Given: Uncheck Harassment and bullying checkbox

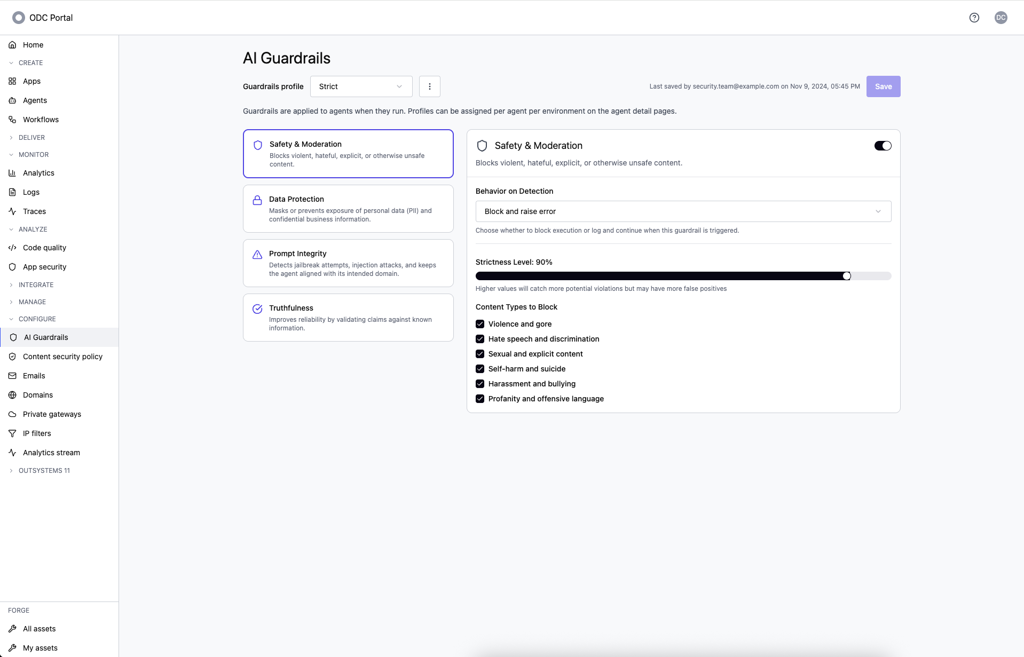Looking at the screenshot, I should pyautogui.click(x=480, y=384).
